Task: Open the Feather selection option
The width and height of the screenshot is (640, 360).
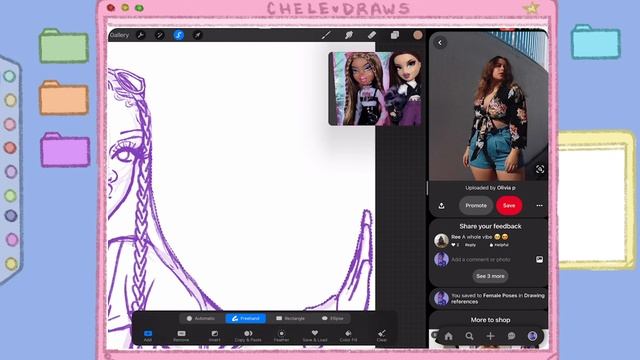Action: pos(281,336)
